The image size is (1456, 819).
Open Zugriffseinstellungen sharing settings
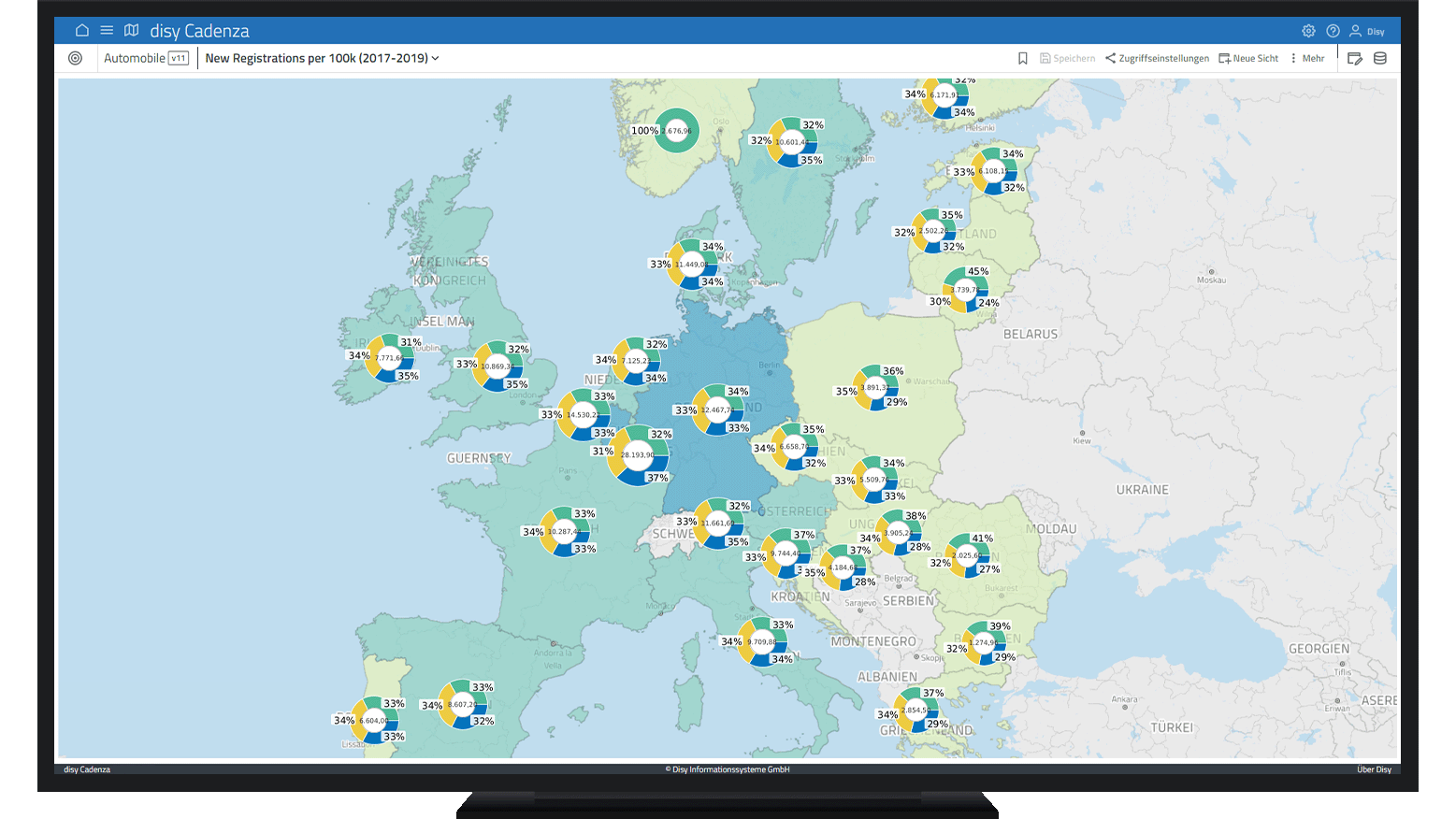tap(1157, 58)
